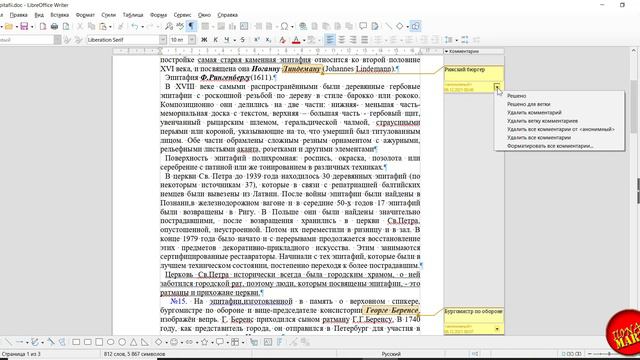This screenshot has height=360, width=640.
Task: Select the Callout shapes tool
Action: [220, 342]
